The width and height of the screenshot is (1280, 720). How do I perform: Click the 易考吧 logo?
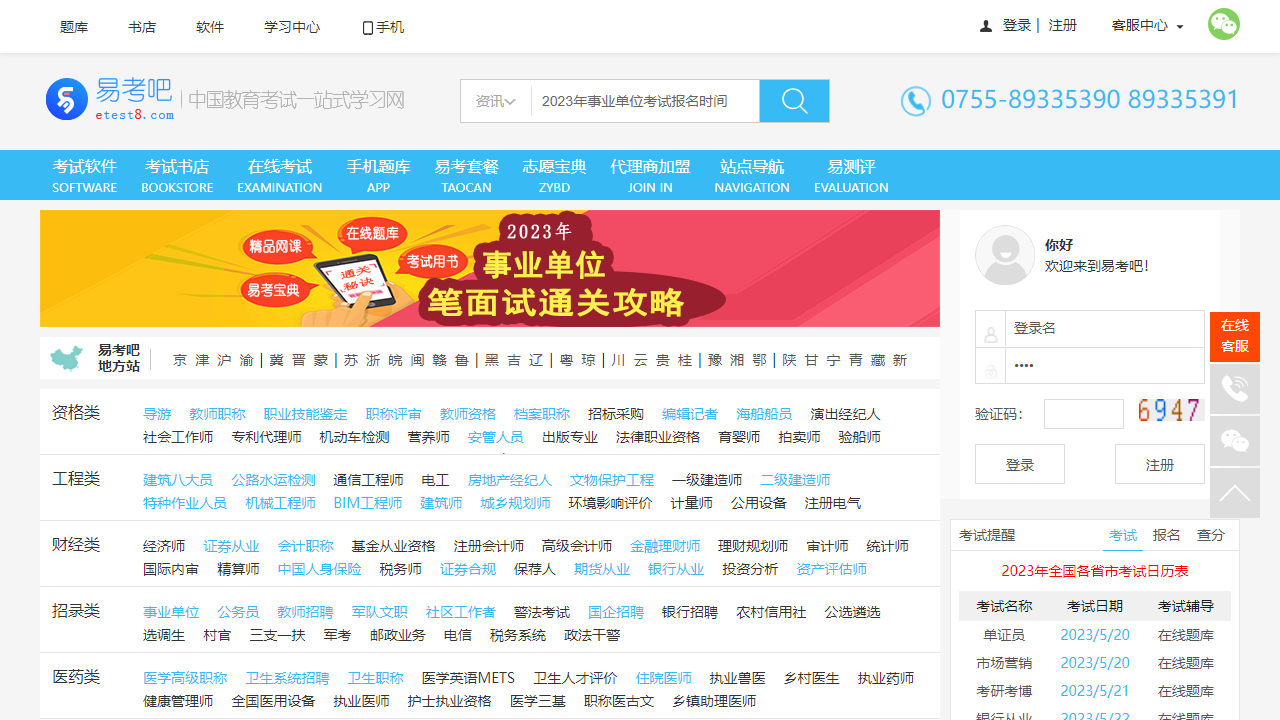pos(110,100)
